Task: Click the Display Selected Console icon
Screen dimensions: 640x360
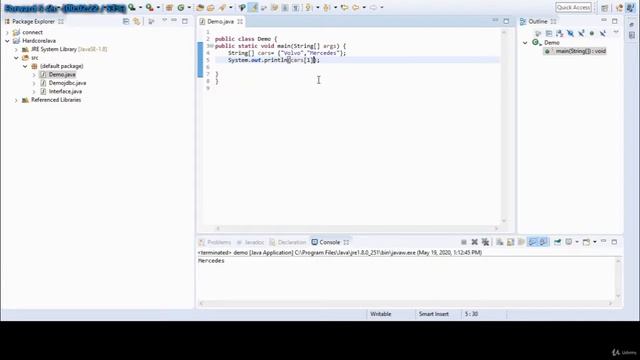Action: tap(568, 242)
